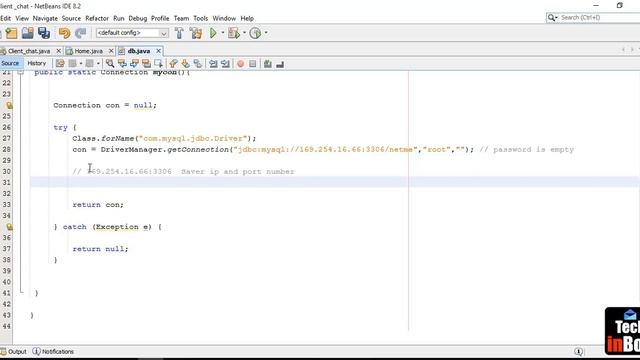Click the Find Selection magnifier icon

click(x=110, y=64)
